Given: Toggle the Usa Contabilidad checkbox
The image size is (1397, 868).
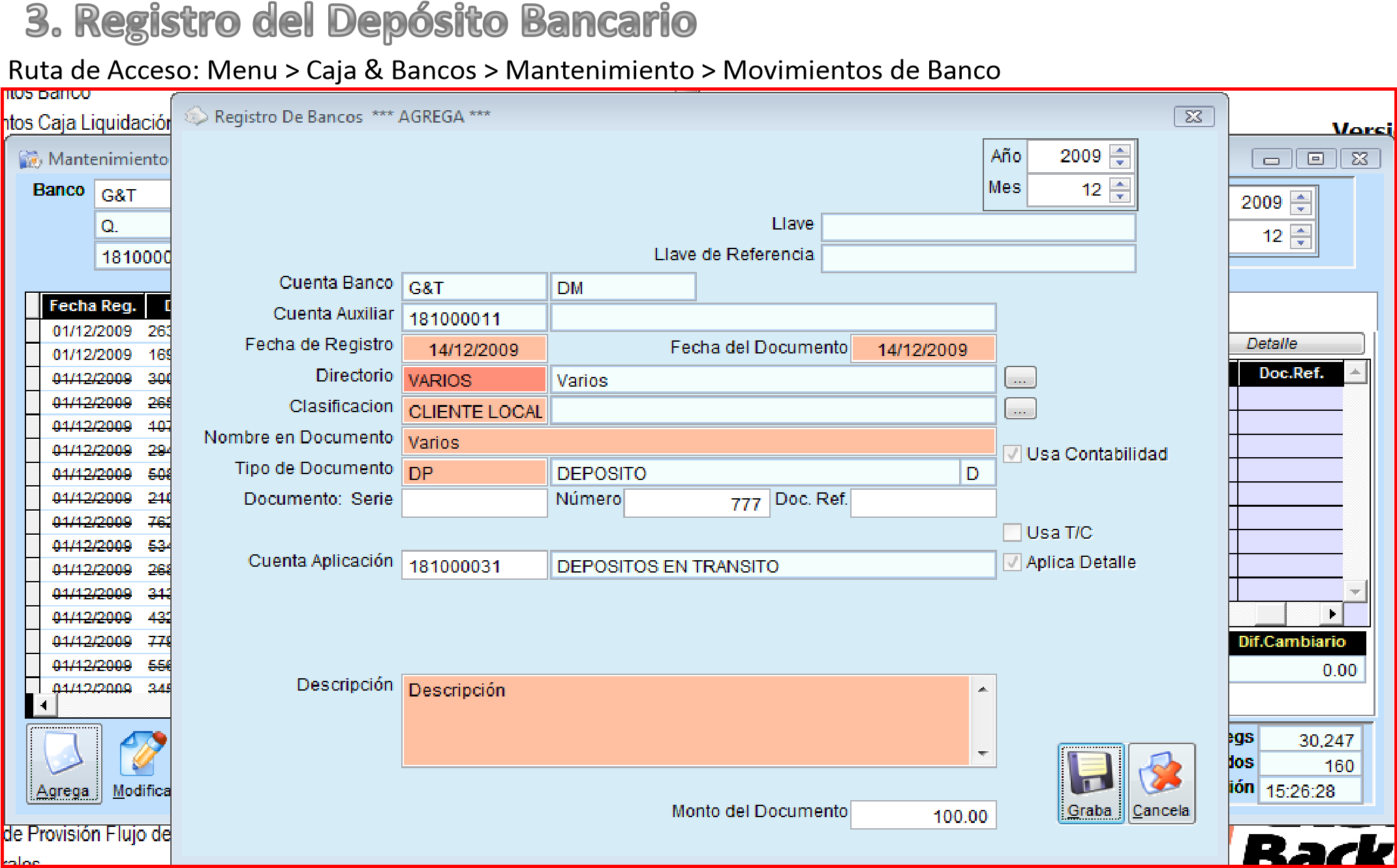Looking at the screenshot, I should (1012, 455).
